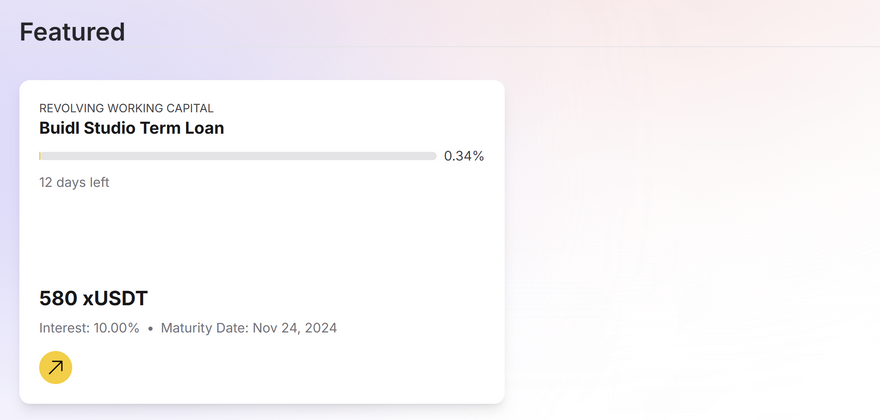Click the horizontal divider line beside 'Featured'
880x420 pixels.
pyautogui.click(x=500, y=46)
